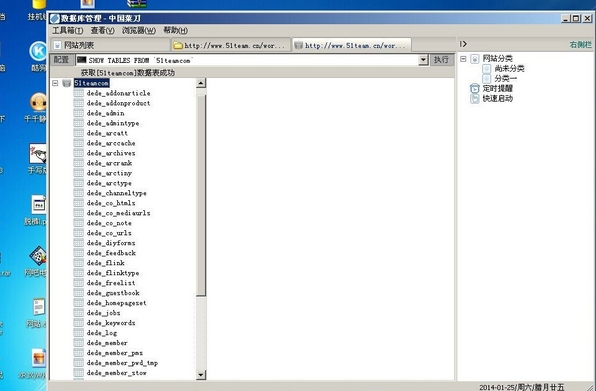
Task: Select the dede_homepageset table name
Action: click(116, 303)
